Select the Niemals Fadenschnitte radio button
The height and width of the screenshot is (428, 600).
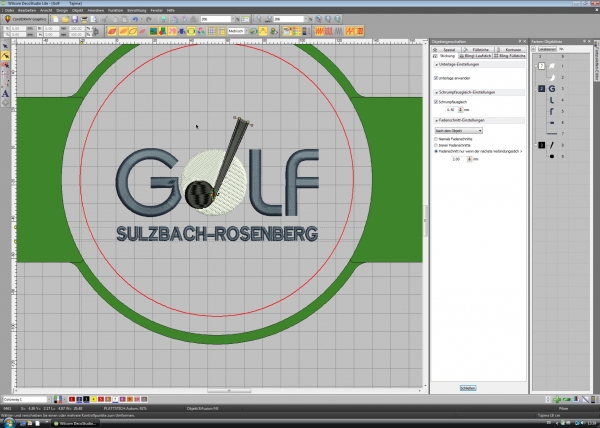tap(436, 139)
